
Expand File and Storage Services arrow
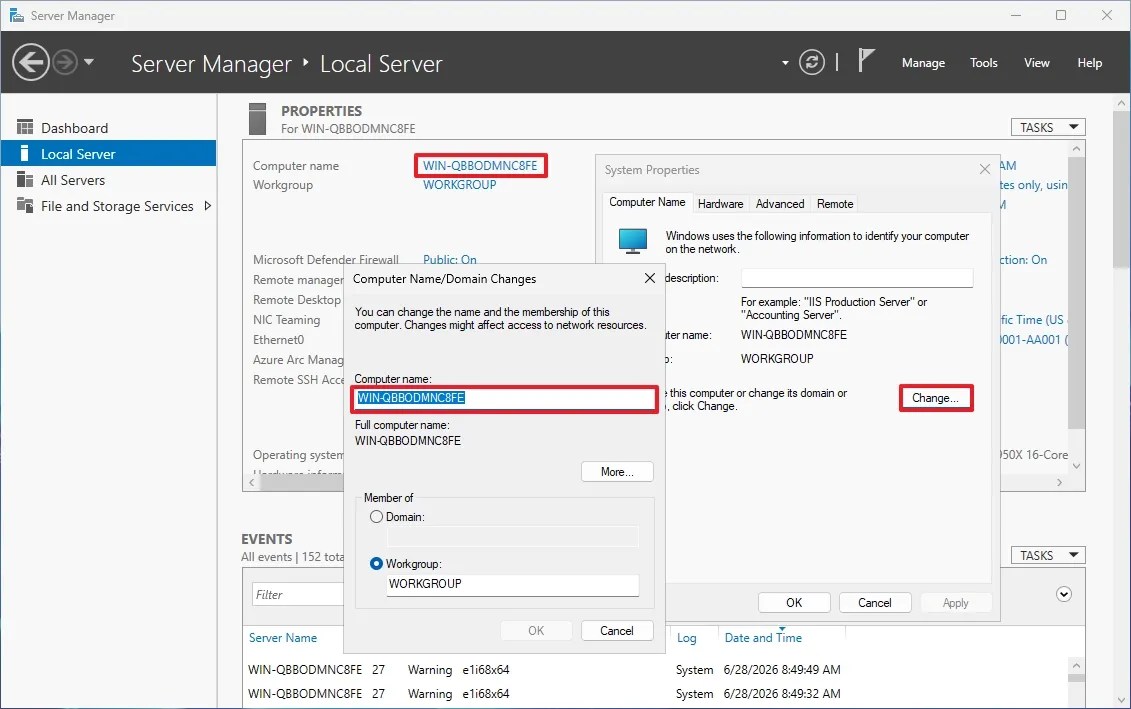pos(208,206)
